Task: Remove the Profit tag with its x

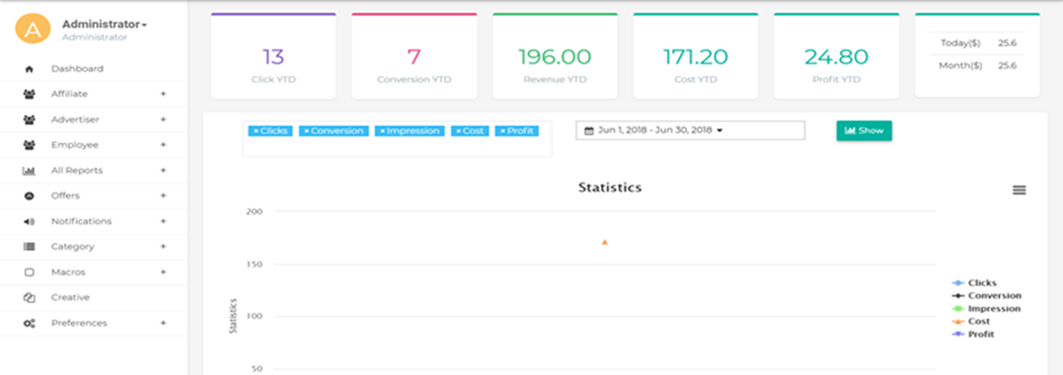Action: 503,131
